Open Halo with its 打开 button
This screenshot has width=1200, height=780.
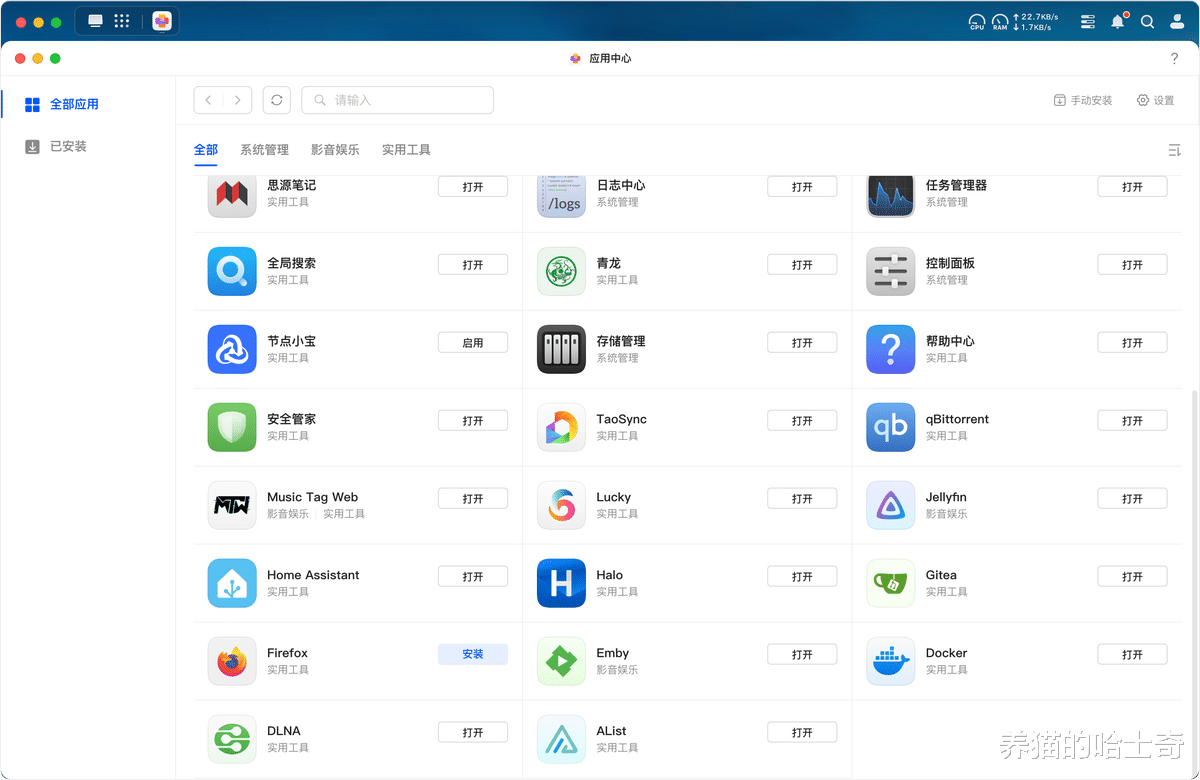(x=802, y=576)
